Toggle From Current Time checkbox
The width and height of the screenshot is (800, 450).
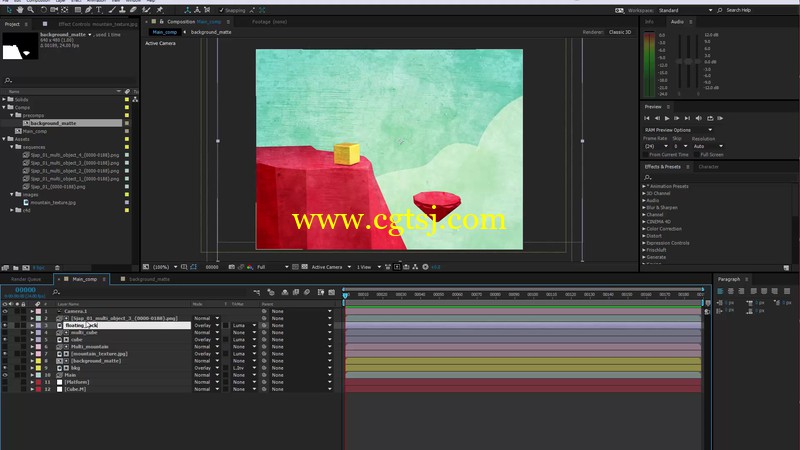coord(646,155)
